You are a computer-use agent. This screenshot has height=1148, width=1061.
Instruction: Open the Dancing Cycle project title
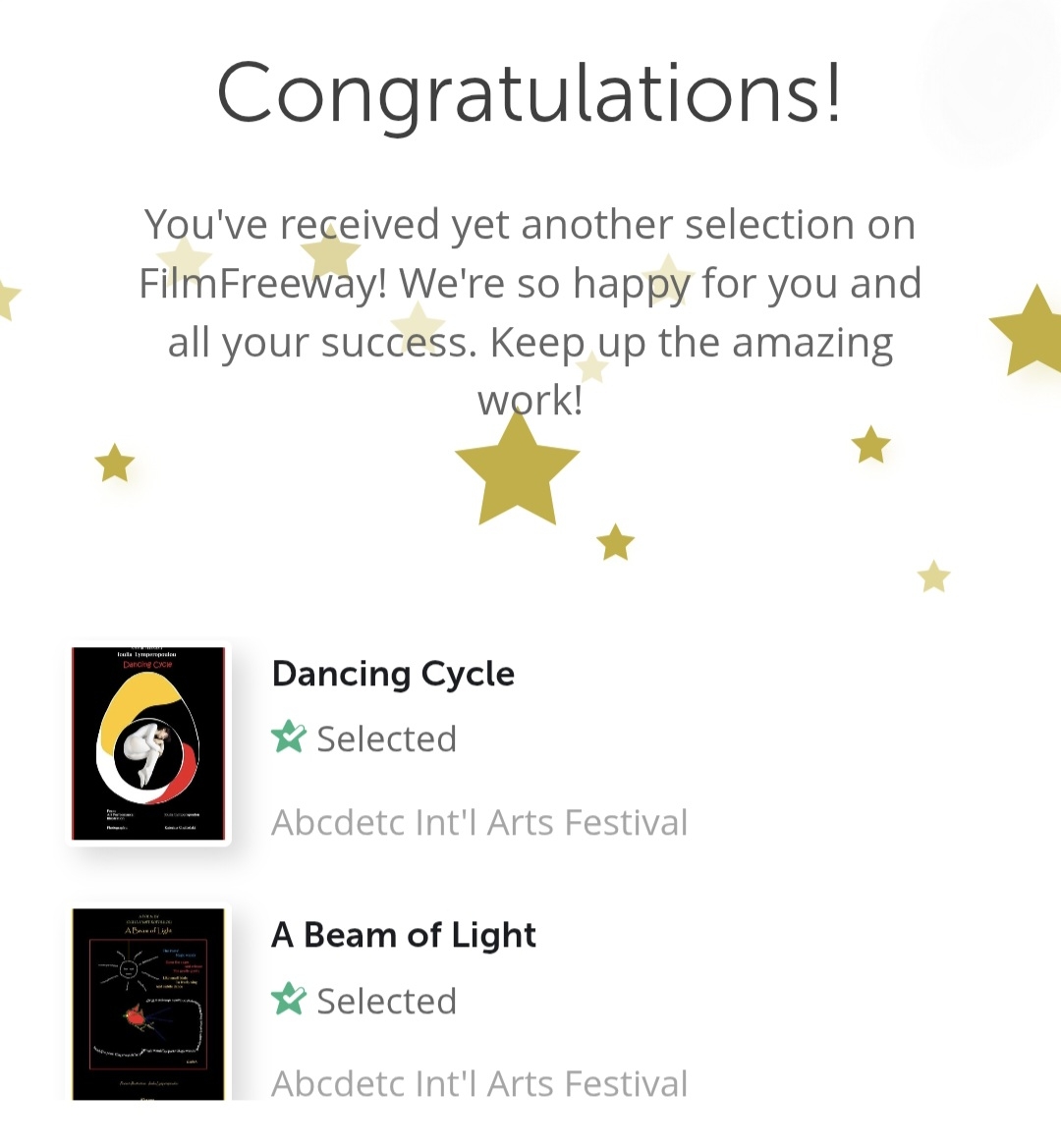point(393,674)
